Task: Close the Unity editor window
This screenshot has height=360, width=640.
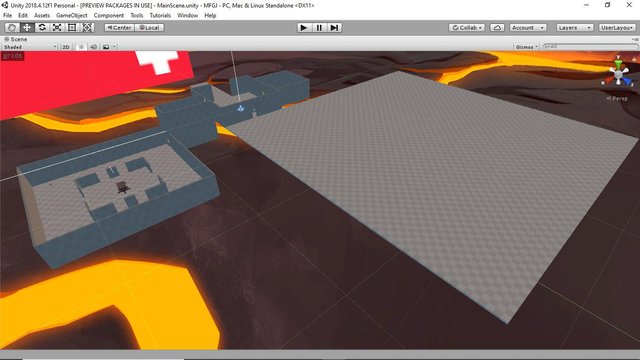Action: pyautogui.click(x=629, y=5)
